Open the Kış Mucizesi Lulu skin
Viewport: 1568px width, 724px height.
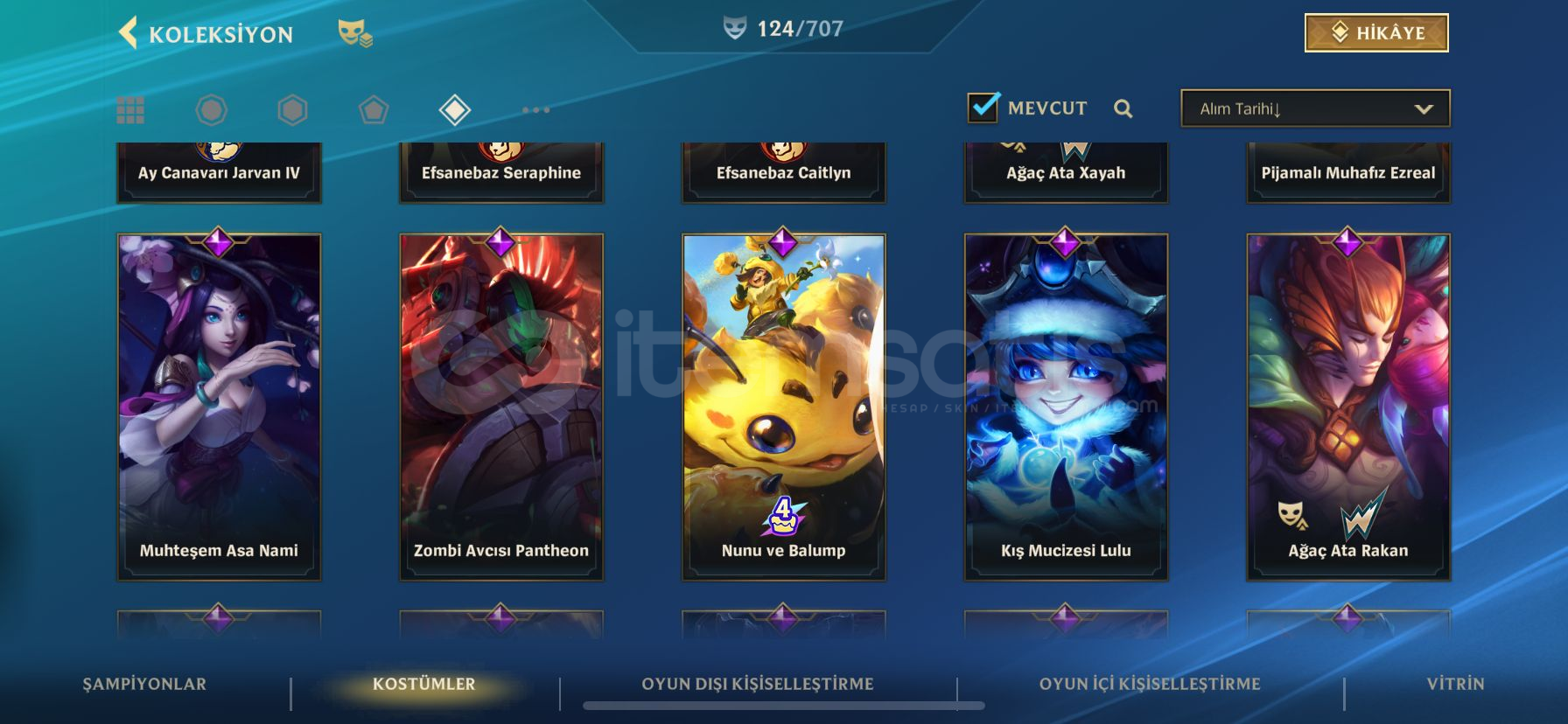click(x=1066, y=407)
